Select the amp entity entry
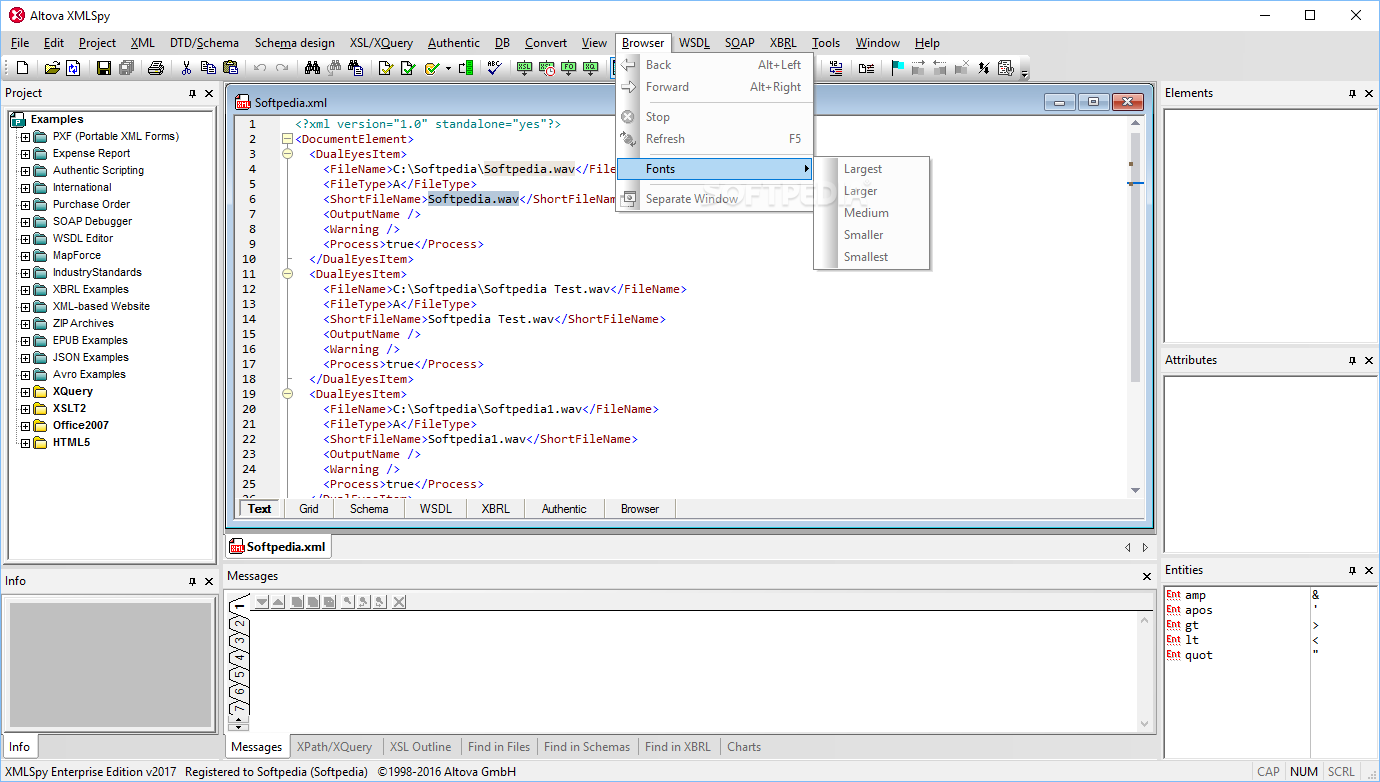This screenshot has width=1380, height=782. click(1195, 595)
